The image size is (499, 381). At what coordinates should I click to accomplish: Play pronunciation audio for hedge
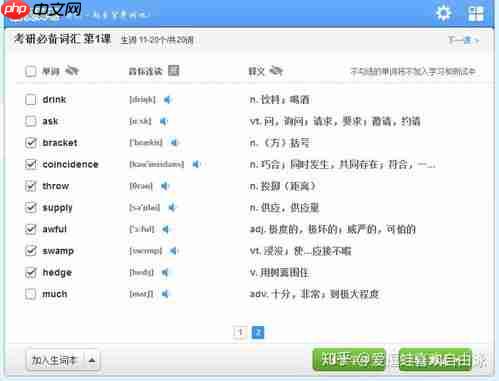(x=165, y=272)
